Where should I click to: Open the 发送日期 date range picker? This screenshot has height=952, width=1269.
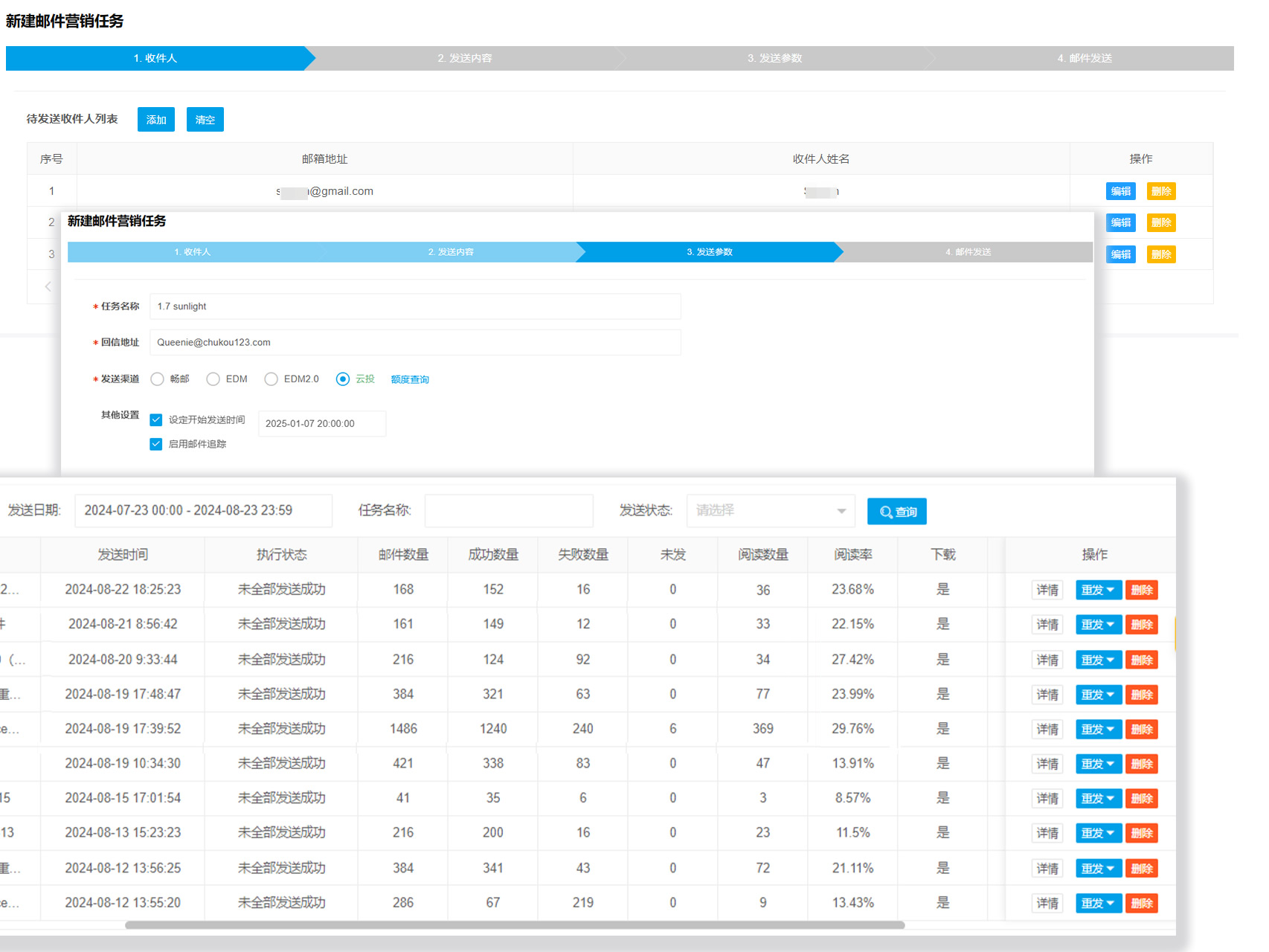point(203,510)
